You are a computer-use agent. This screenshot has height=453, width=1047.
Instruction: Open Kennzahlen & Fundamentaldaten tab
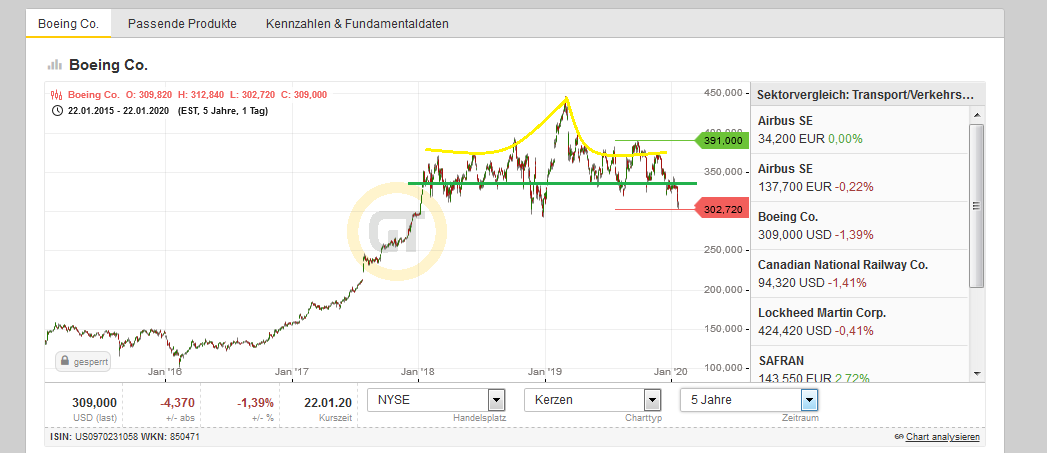click(x=357, y=23)
